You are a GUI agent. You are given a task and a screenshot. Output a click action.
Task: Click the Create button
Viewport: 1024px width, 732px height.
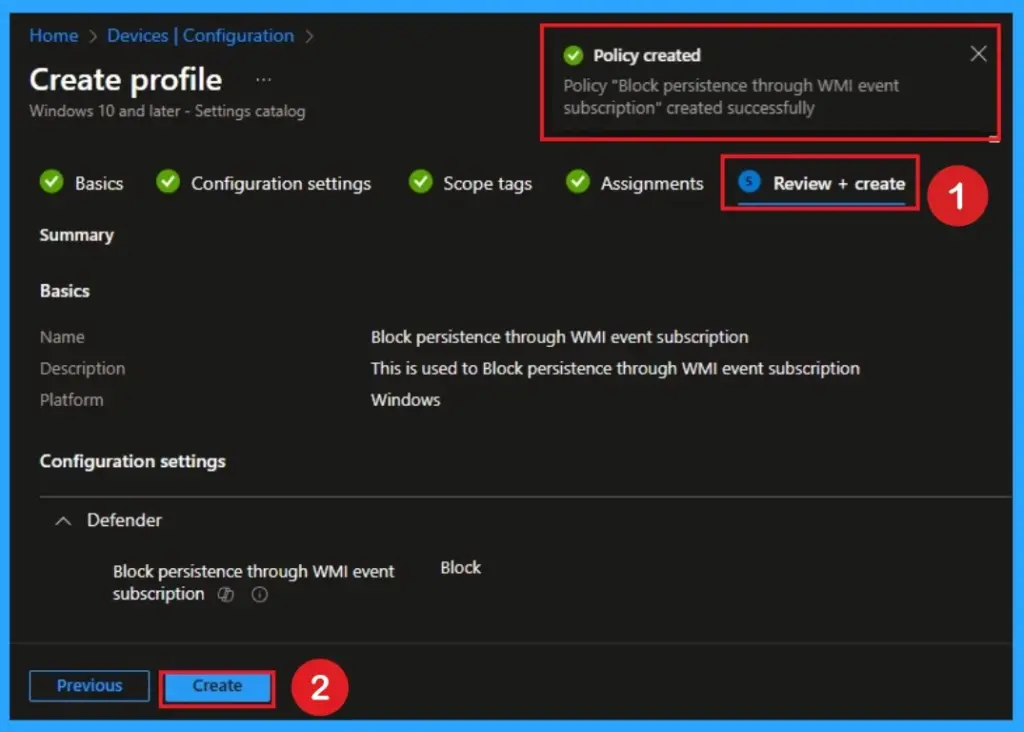pyautogui.click(x=216, y=687)
